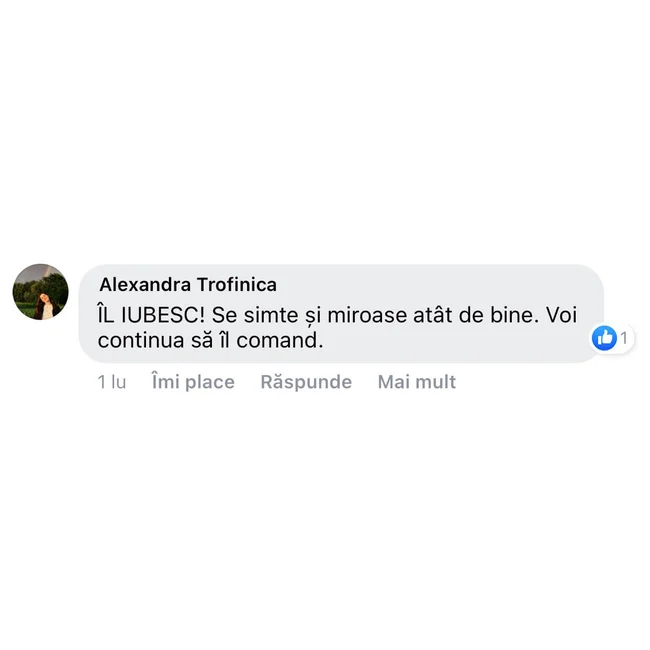Click the word Voi ending first line

point(561,315)
